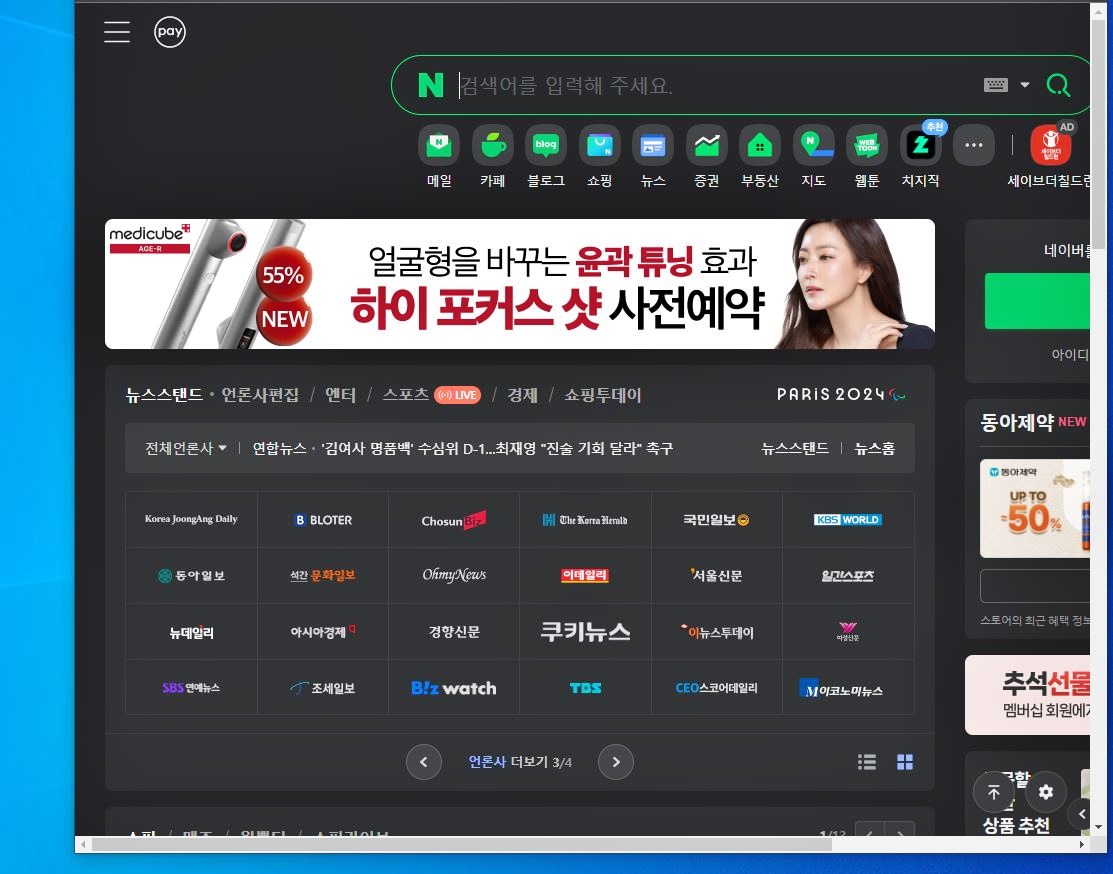Open KBS WORLD publisher logo
The image size is (1113, 874).
(x=848, y=520)
